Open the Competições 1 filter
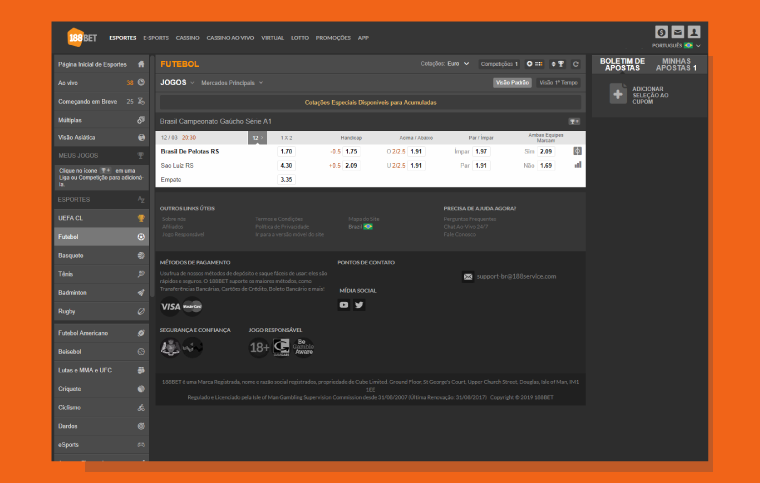760x483 pixels. pos(499,64)
